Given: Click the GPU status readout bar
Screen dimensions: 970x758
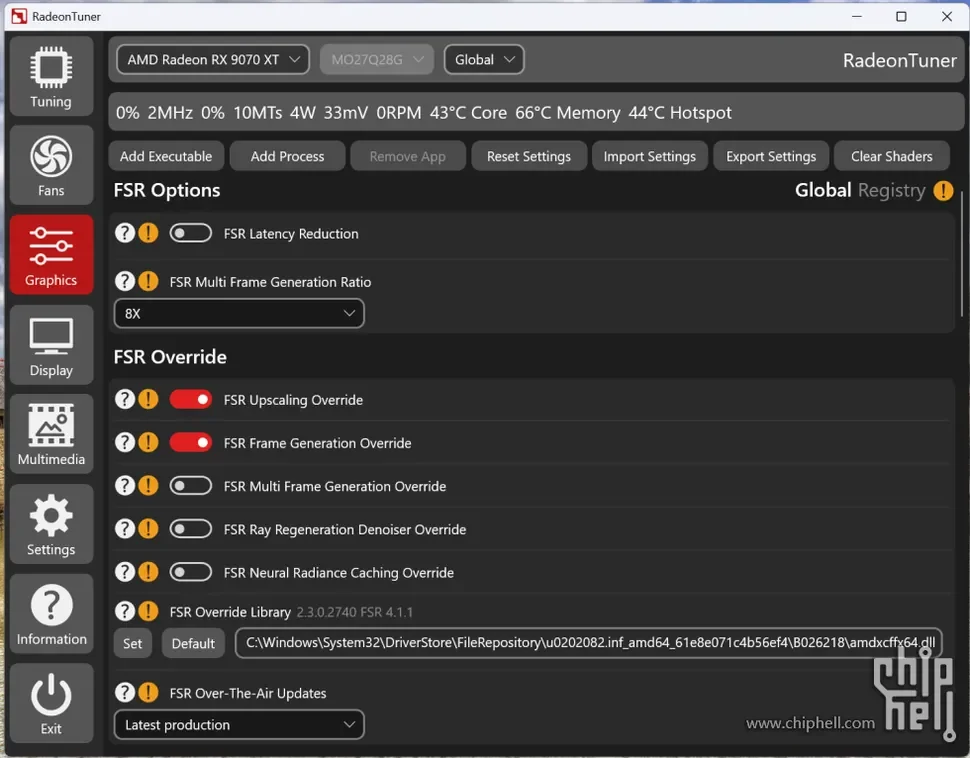Looking at the screenshot, I should (536, 113).
